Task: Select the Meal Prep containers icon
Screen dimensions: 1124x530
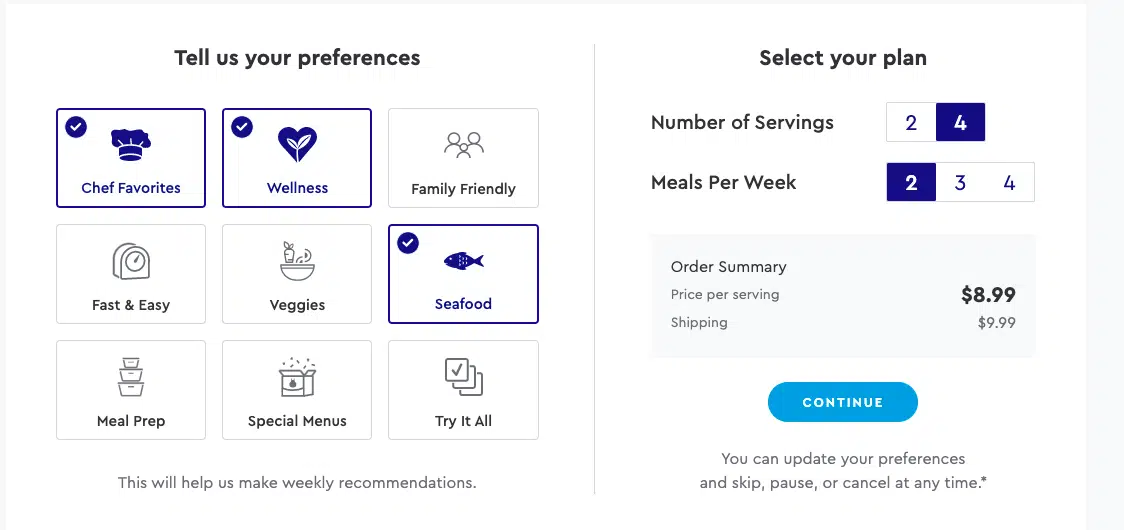Action: point(131,377)
